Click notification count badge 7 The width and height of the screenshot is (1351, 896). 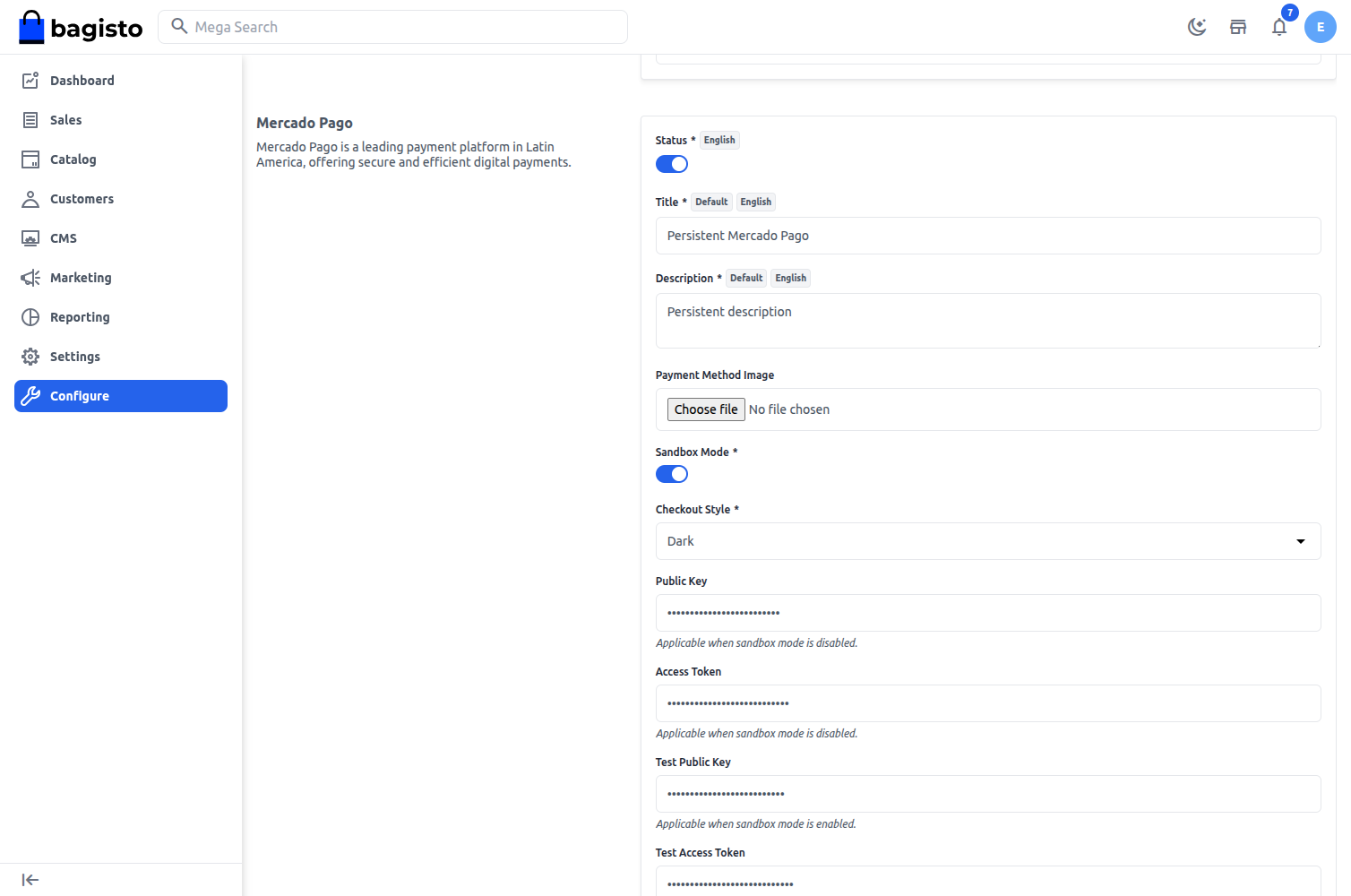[1290, 13]
